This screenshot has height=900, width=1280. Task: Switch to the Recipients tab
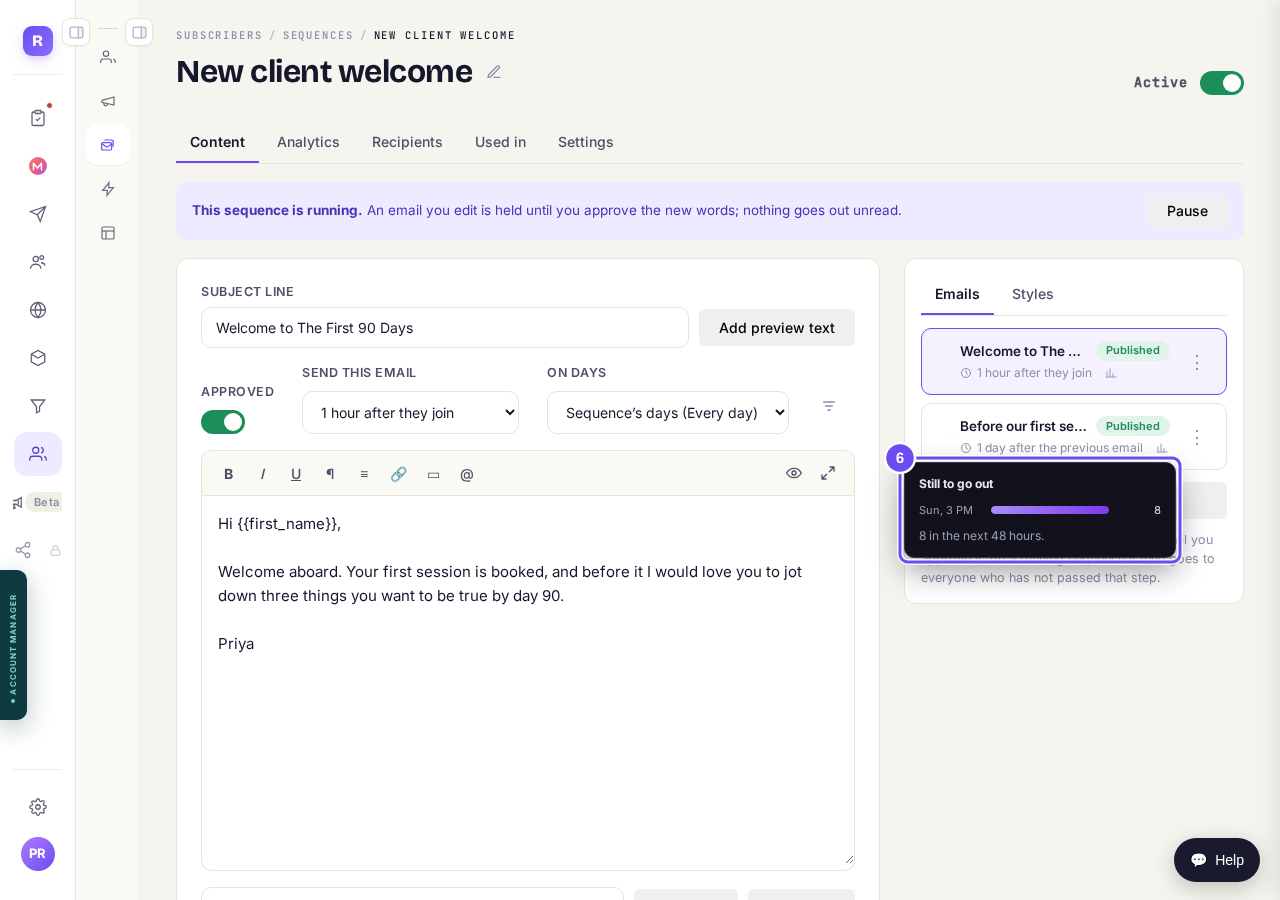pyautogui.click(x=407, y=142)
